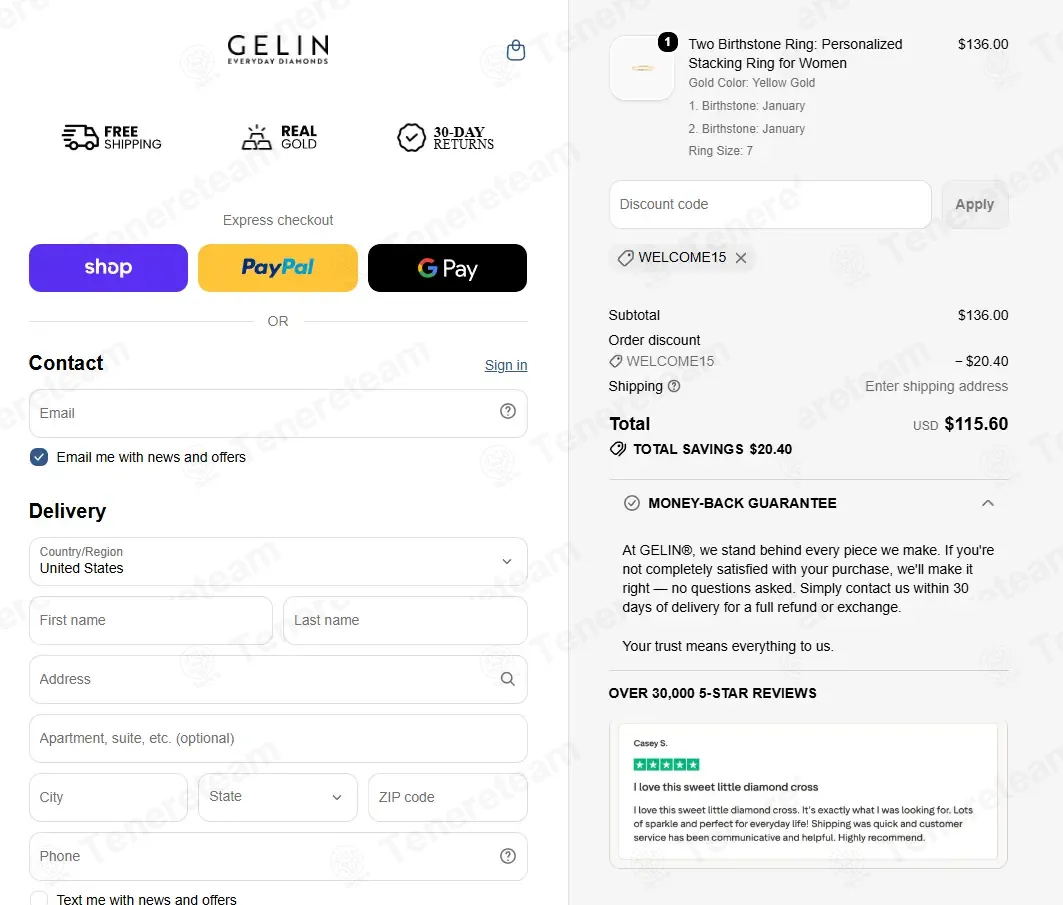Screen dimensions: 1063x905
Task: Click the address search magnifier icon
Action: (508, 679)
